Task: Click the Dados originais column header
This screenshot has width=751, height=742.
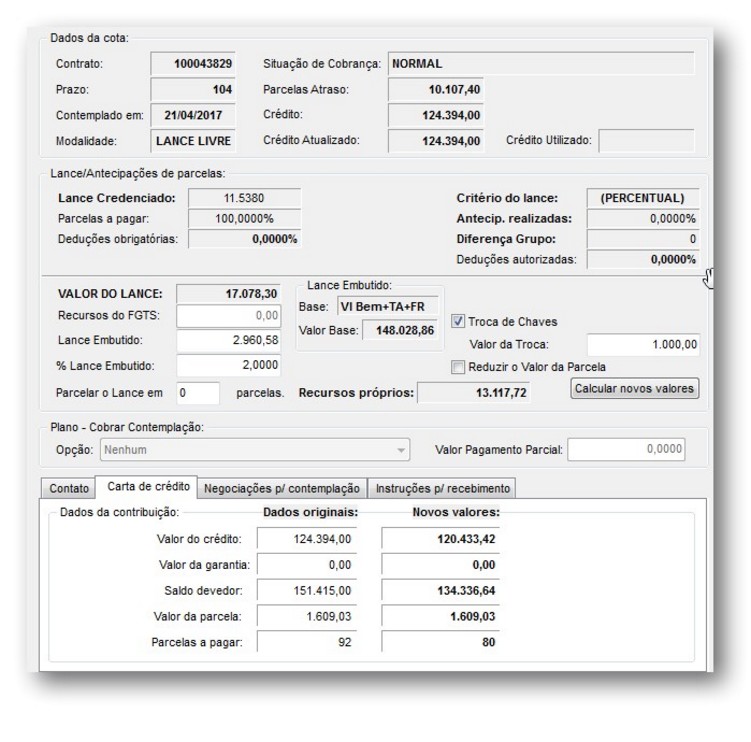Action: pyautogui.click(x=310, y=513)
